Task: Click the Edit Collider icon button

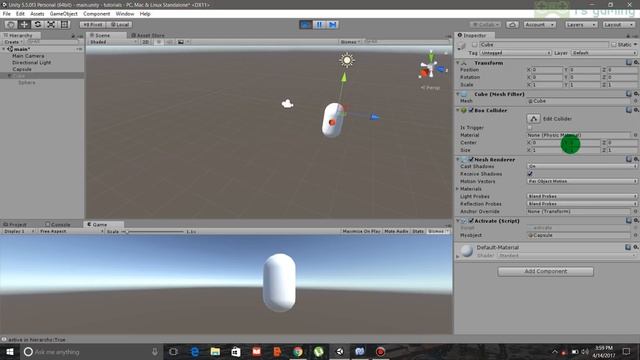Action: pos(533,118)
